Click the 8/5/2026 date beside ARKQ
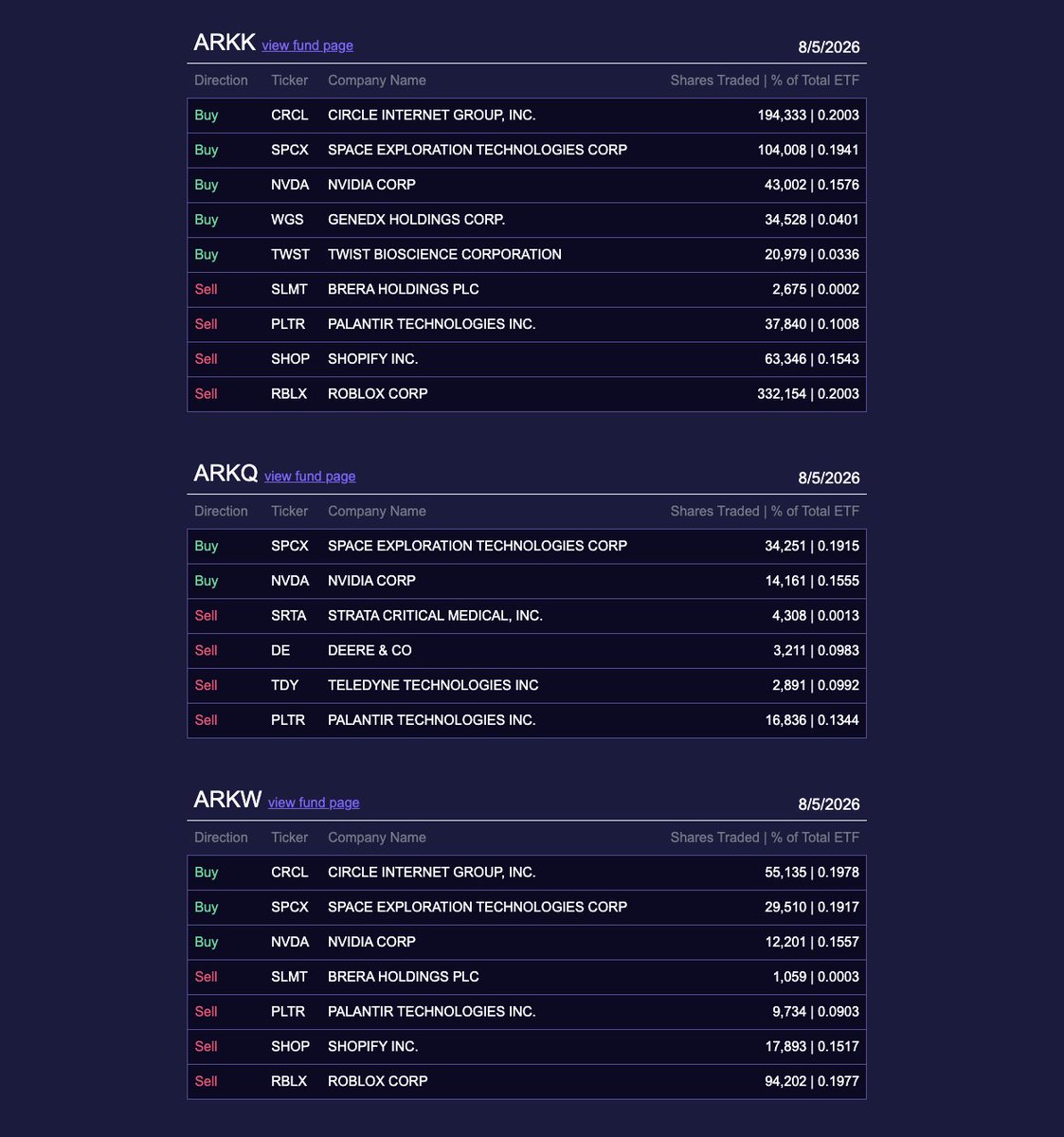This screenshot has height=1137, width=1064. pyautogui.click(x=829, y=478)
